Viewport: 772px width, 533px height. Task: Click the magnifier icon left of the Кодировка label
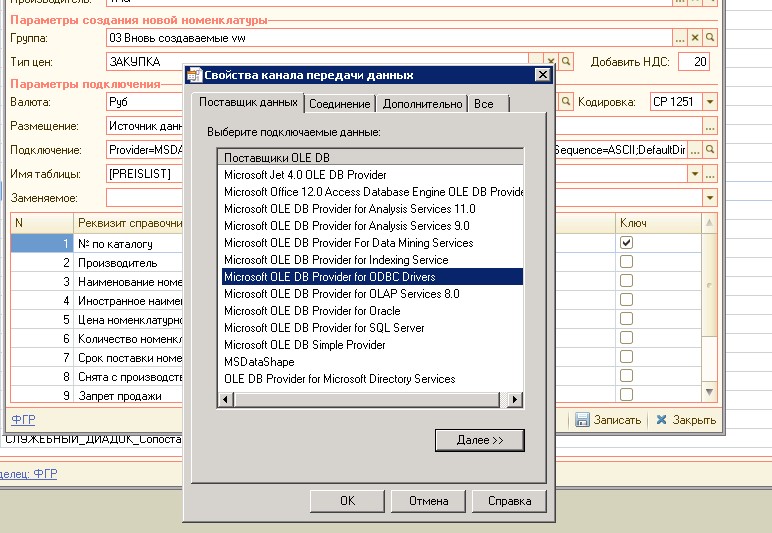tap(566, 101)
